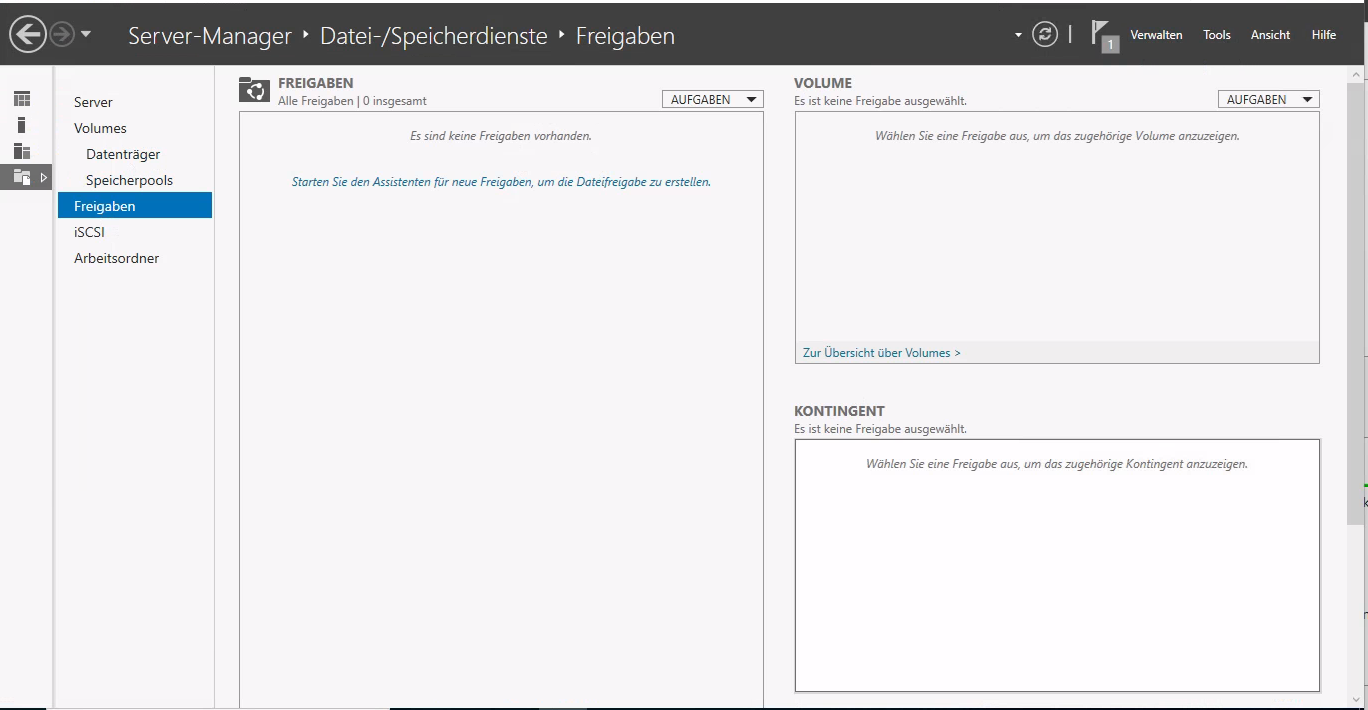Image resolution: width=1368 pixels, height=710 pixels.
Task: Click the refresh icon beside the FREIGABEN heading
Action: coord(254,89)
